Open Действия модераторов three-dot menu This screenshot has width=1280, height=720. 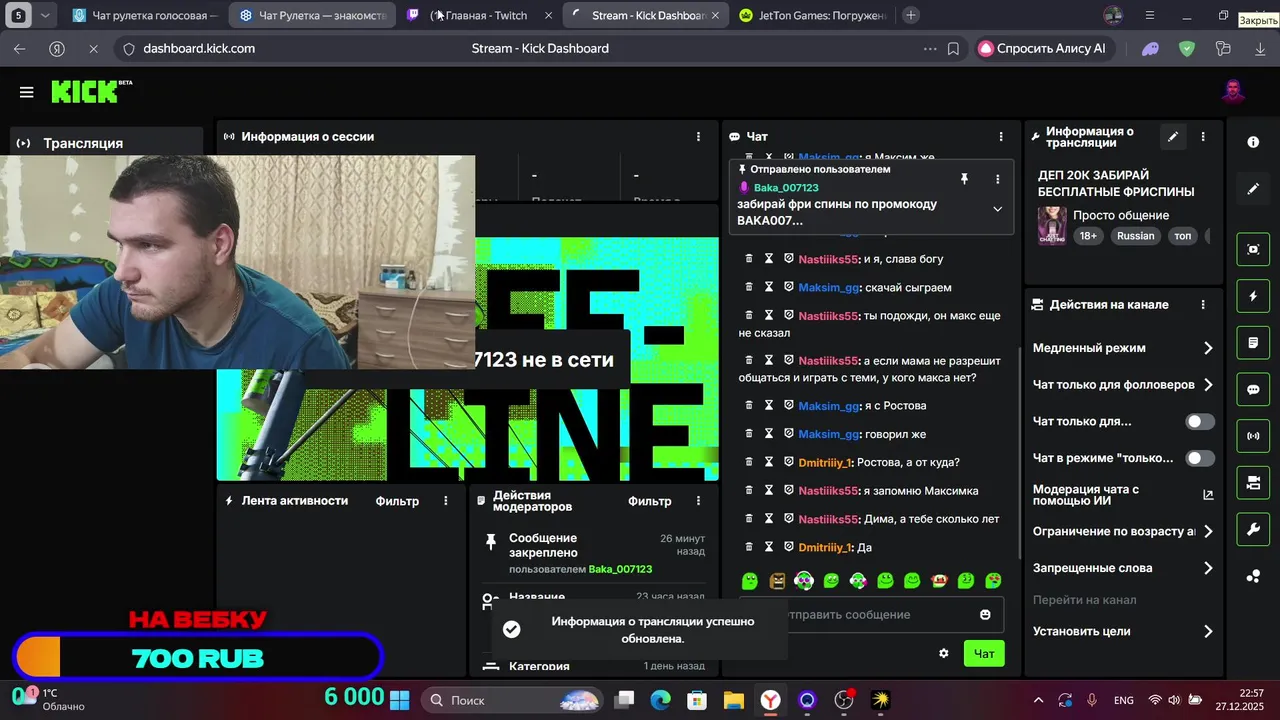(699, 501)
